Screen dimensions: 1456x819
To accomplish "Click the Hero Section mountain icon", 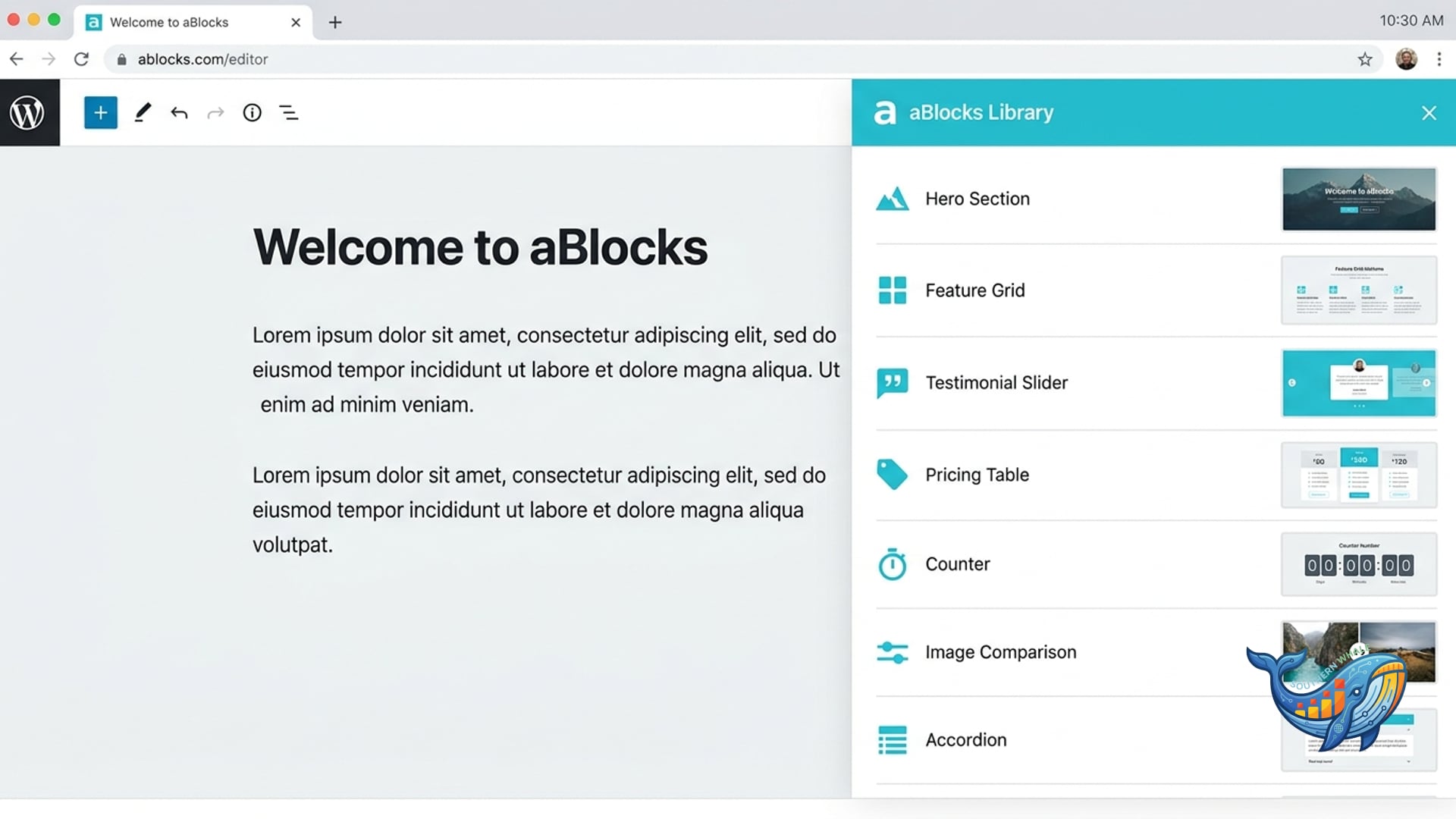I will click(892, 199).
